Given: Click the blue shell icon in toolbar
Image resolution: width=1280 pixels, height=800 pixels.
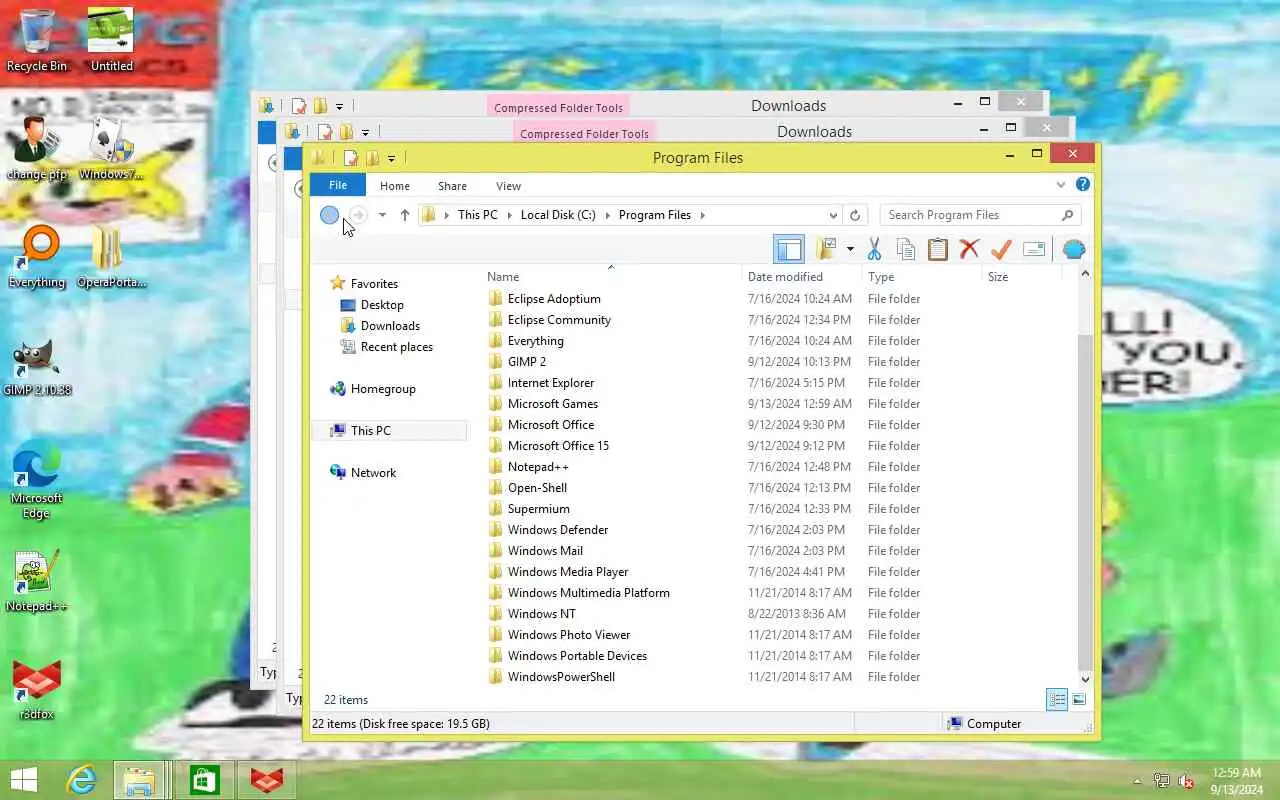Looking at the screenshot, I should point(1074,249).
